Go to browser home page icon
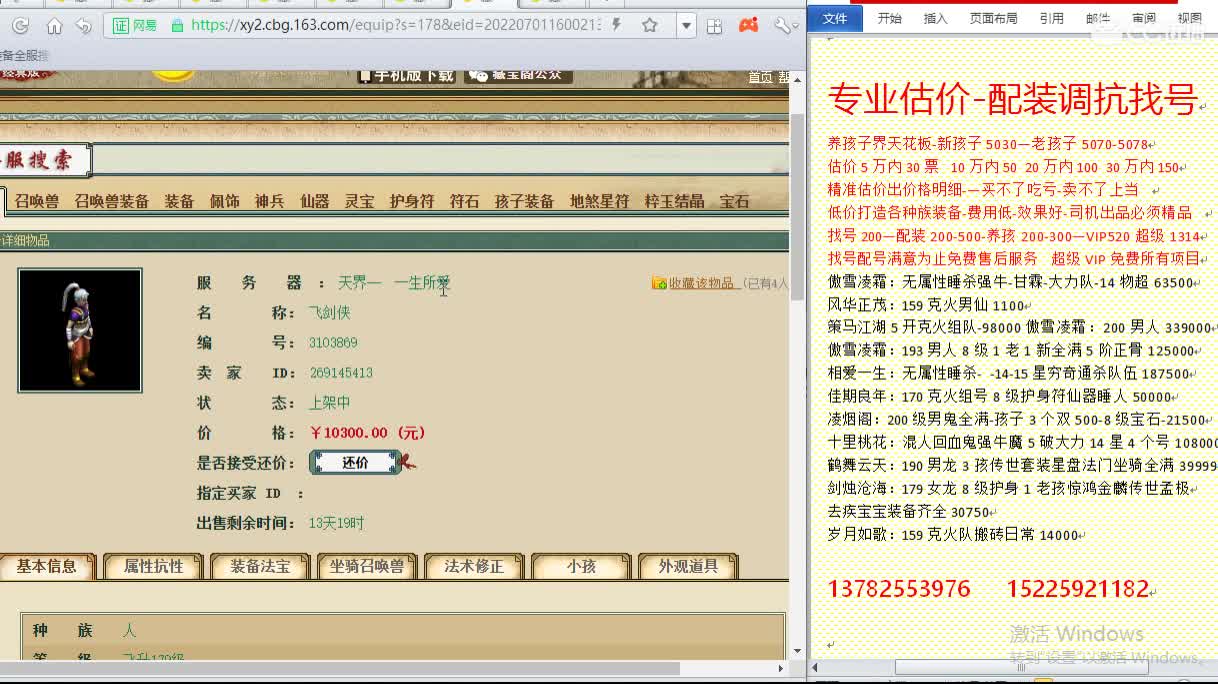Image resolution: width=1218 pixels, height=684 pixels. pos(54,26)
